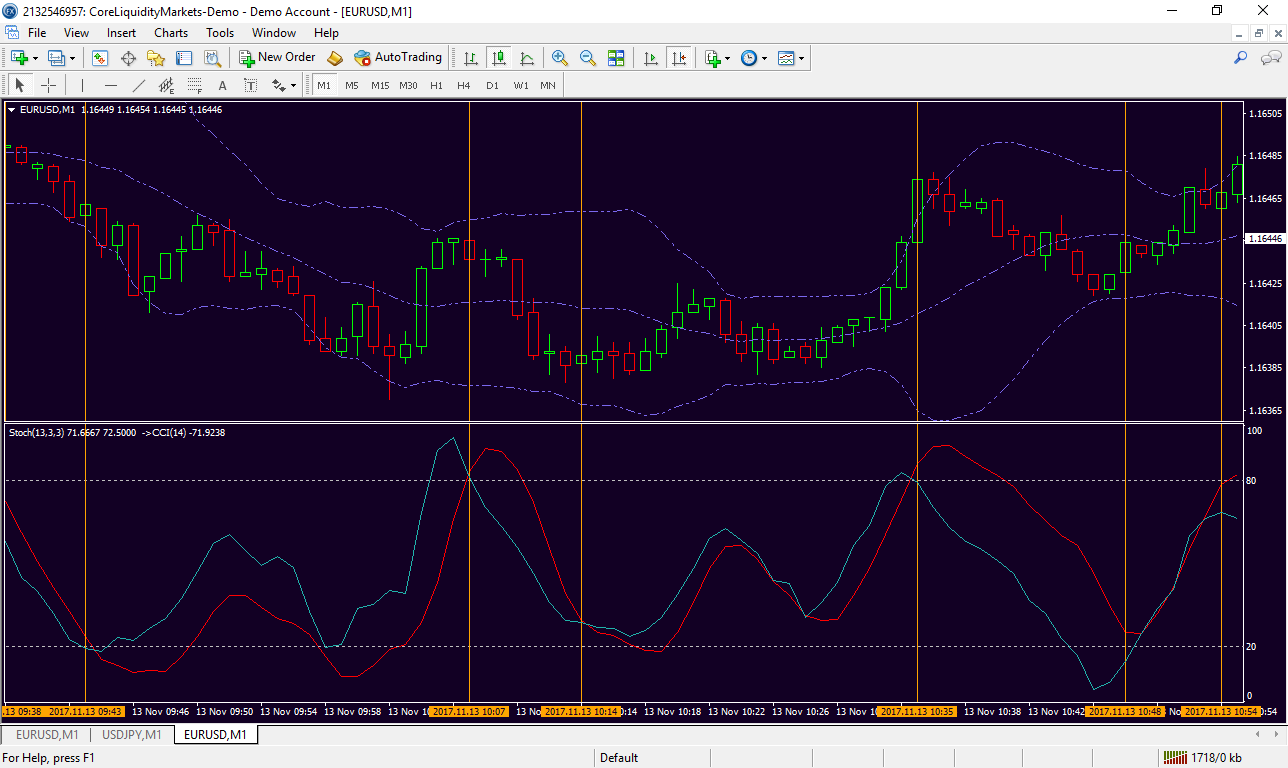Select the Crosshair tool
This screenshot has height=768, width=1288.
click(48, 86)
